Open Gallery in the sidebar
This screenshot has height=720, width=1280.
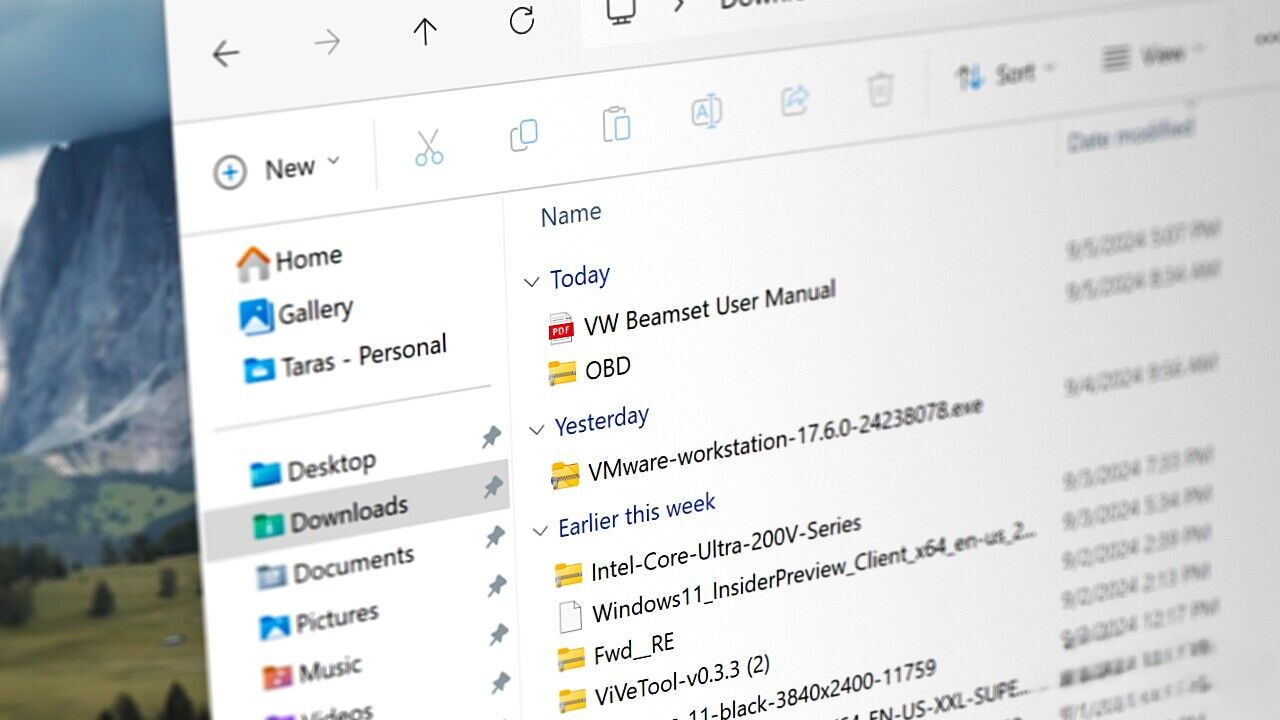297,314
